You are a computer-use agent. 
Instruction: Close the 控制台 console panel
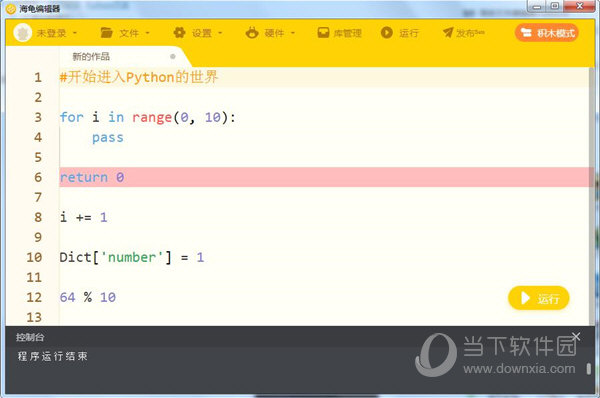(x=576, y=337)
